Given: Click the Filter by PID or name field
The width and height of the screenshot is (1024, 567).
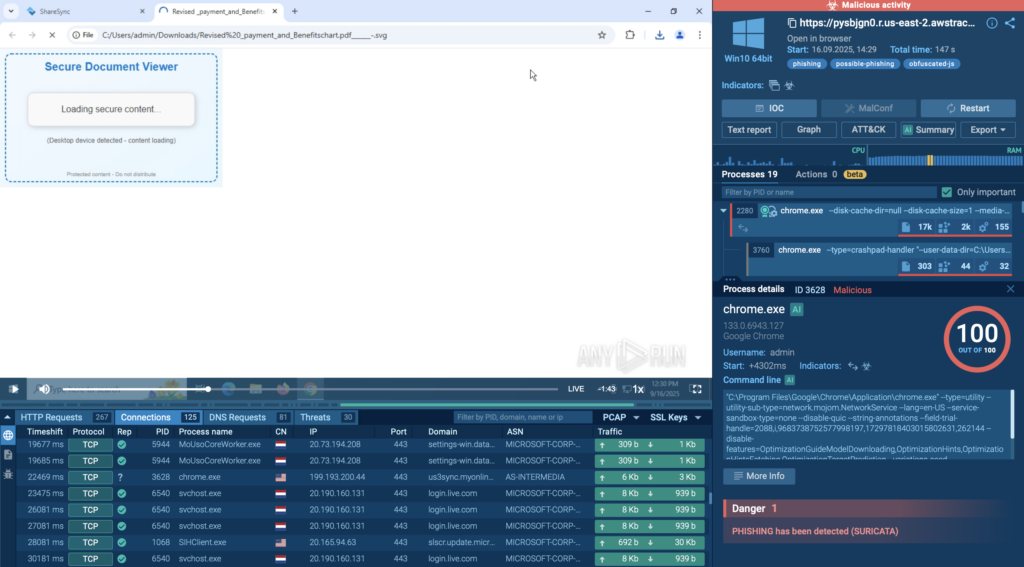Looking at the screenshot, I should point(829,192).
